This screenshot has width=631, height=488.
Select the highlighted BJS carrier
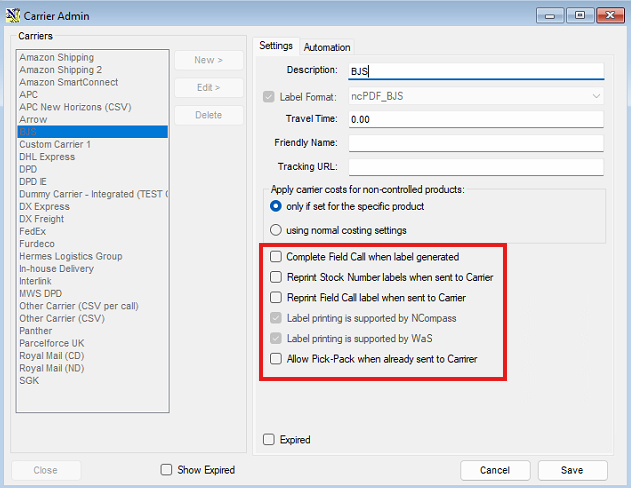point(93,132)
